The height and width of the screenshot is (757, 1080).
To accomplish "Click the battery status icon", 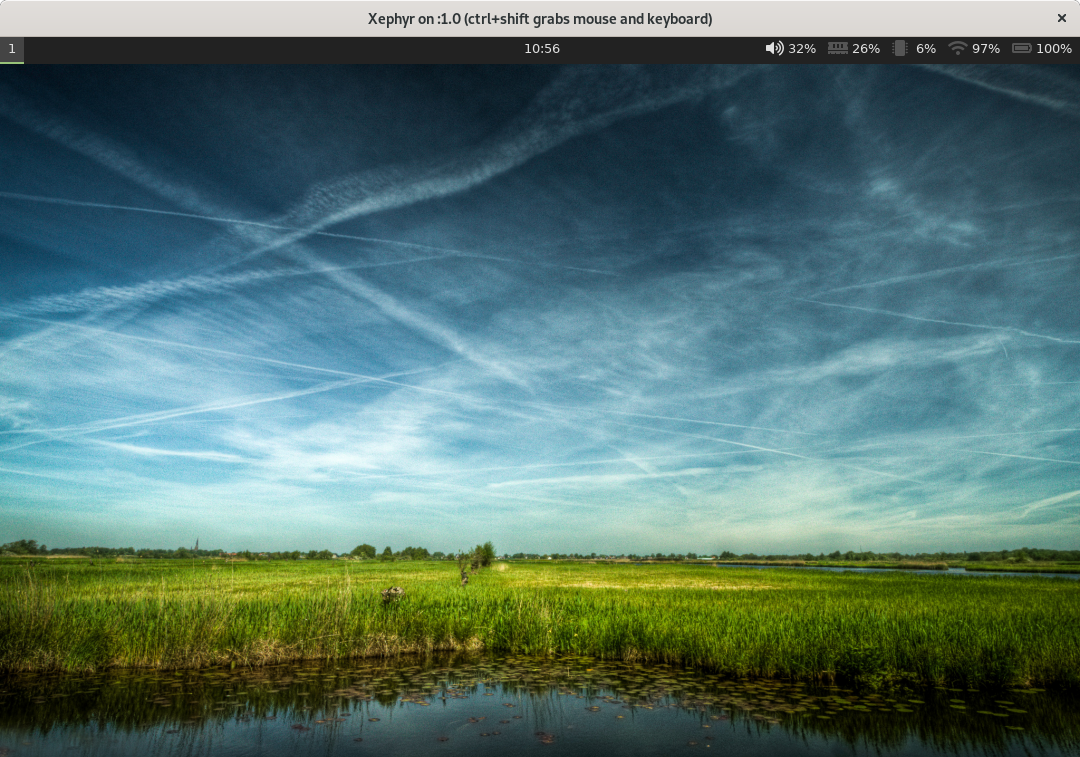I will pos(1021,48).
